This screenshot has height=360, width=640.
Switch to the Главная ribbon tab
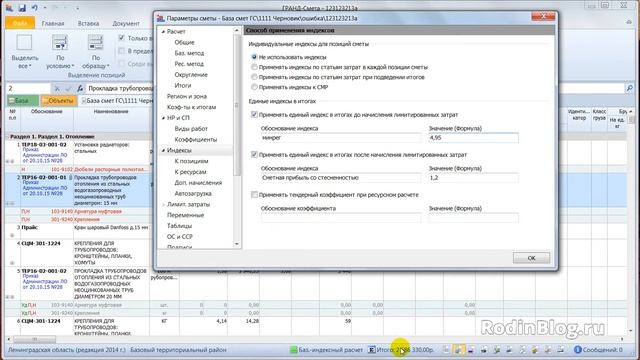(x=53, y=23)
